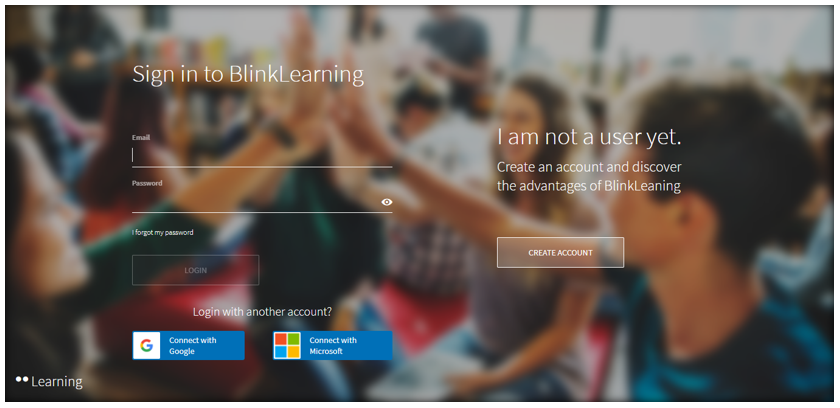Toggle password visibility with the eye icon
The height and width of the screenshot is (408, 840).
coord(387,202)
